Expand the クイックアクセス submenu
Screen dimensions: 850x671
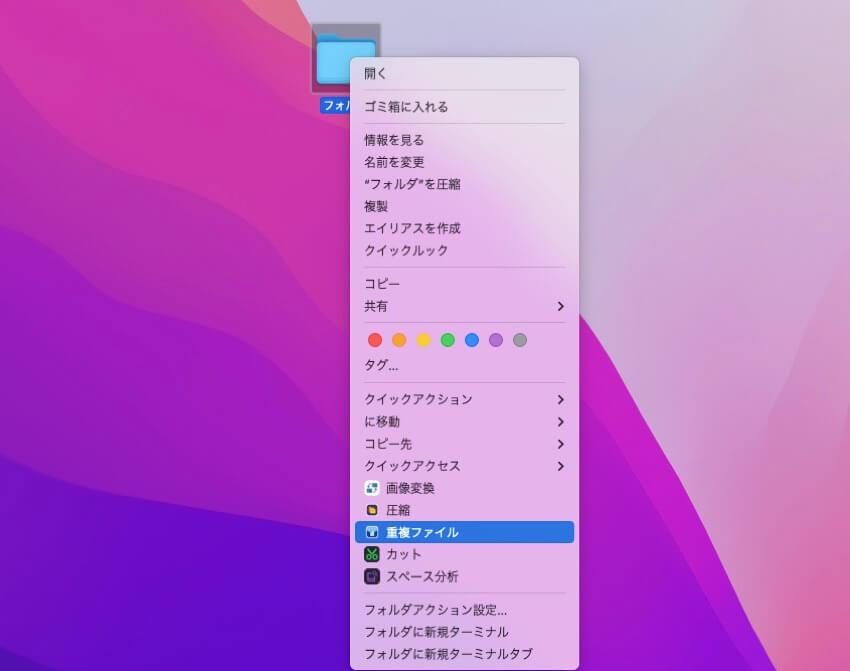pyautogui.click(x=560, y=466)
